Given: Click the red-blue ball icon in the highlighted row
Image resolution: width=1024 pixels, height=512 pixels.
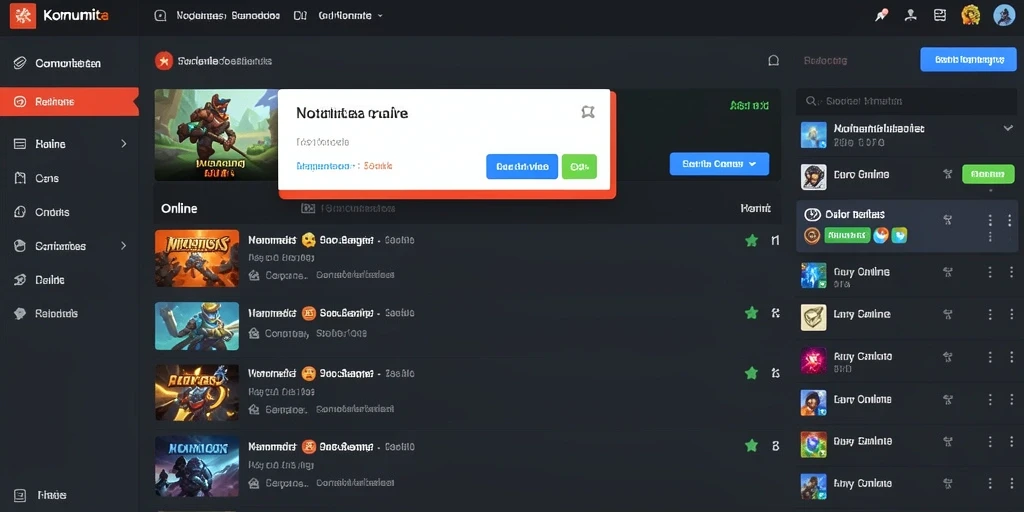Looking at the screenshot, I should coord(881,235).
